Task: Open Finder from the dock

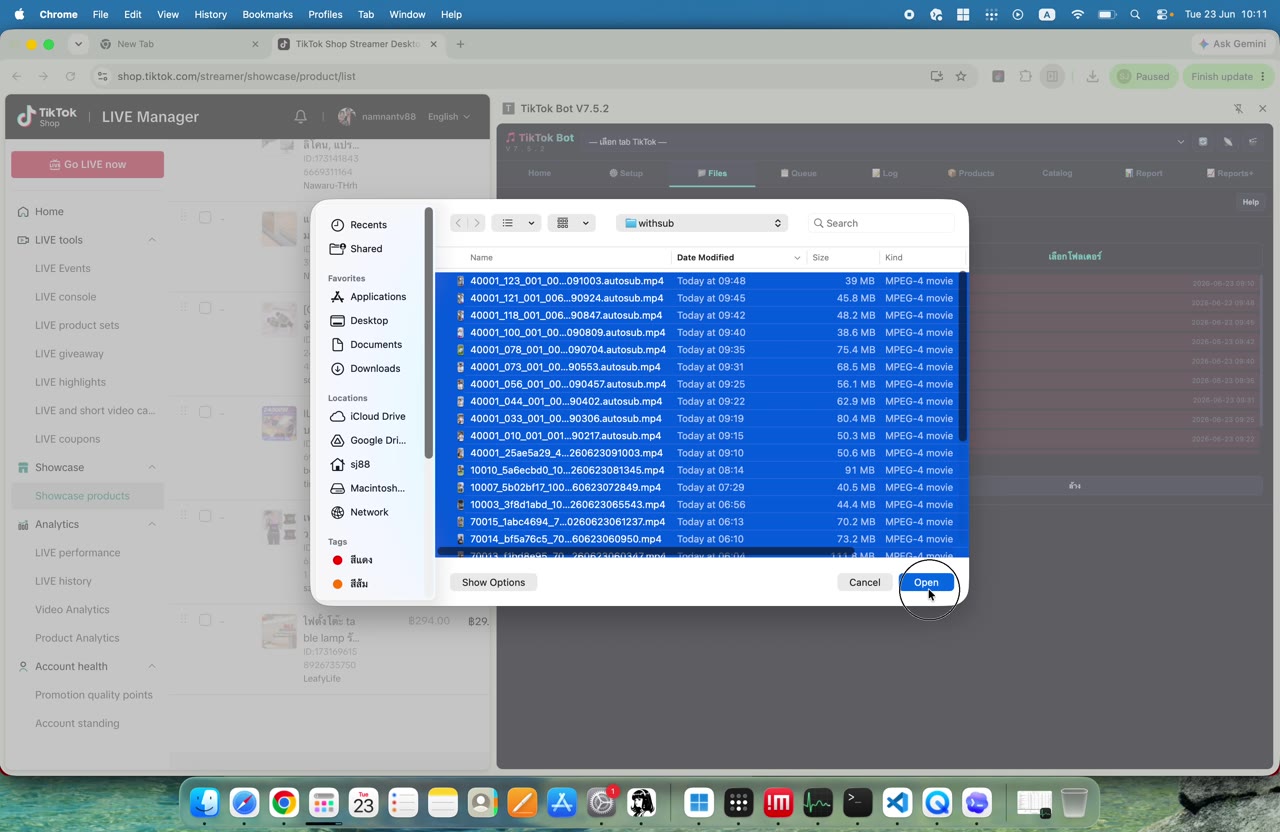Action: click(205, 802)
